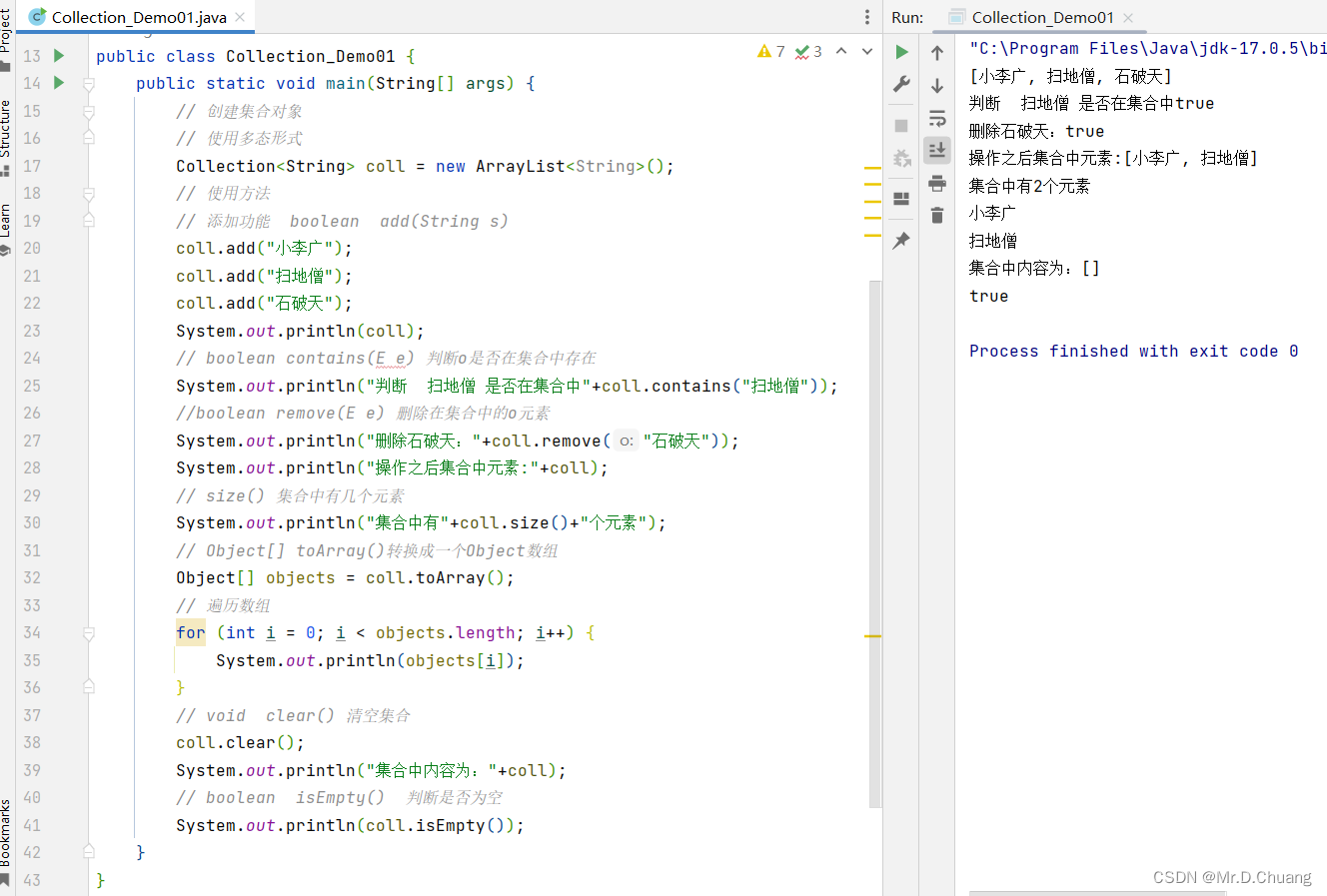1327x896 pixels.
Task: Click the fold end marker at line 36
Action: point(89,687)
